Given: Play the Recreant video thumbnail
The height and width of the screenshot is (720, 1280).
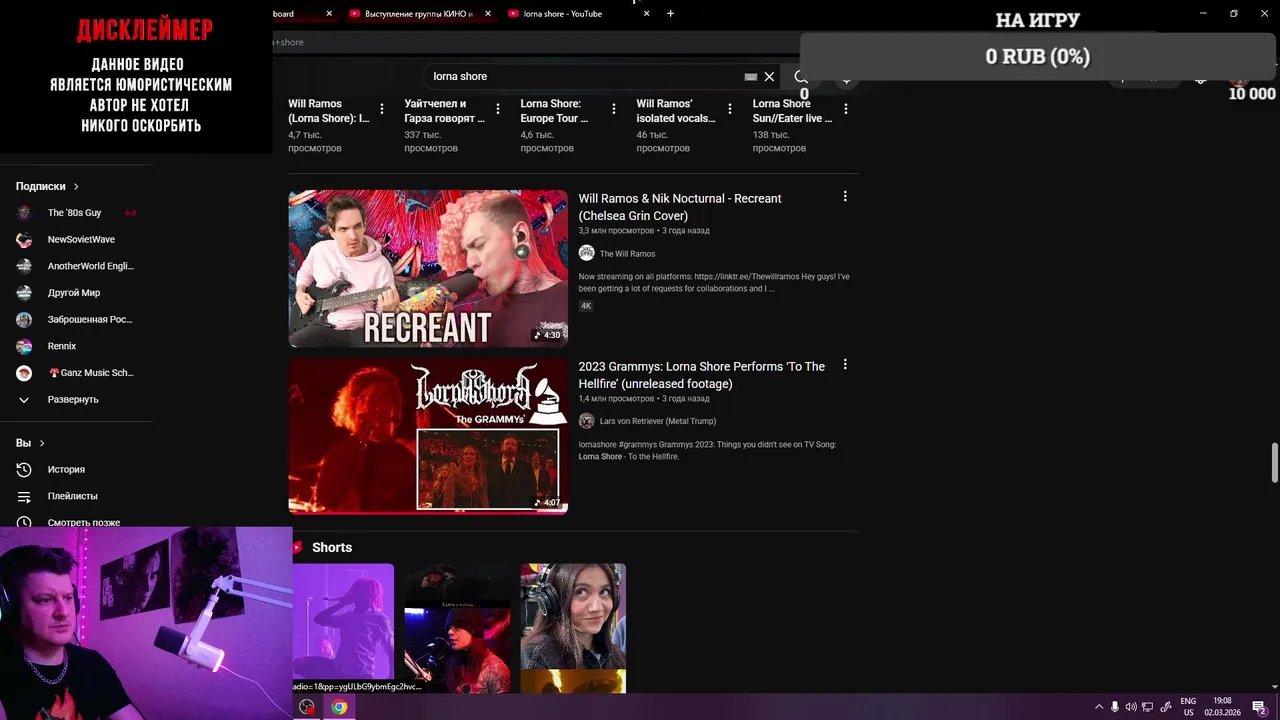Looking at the screenshot, I should [x=428, y=268].
